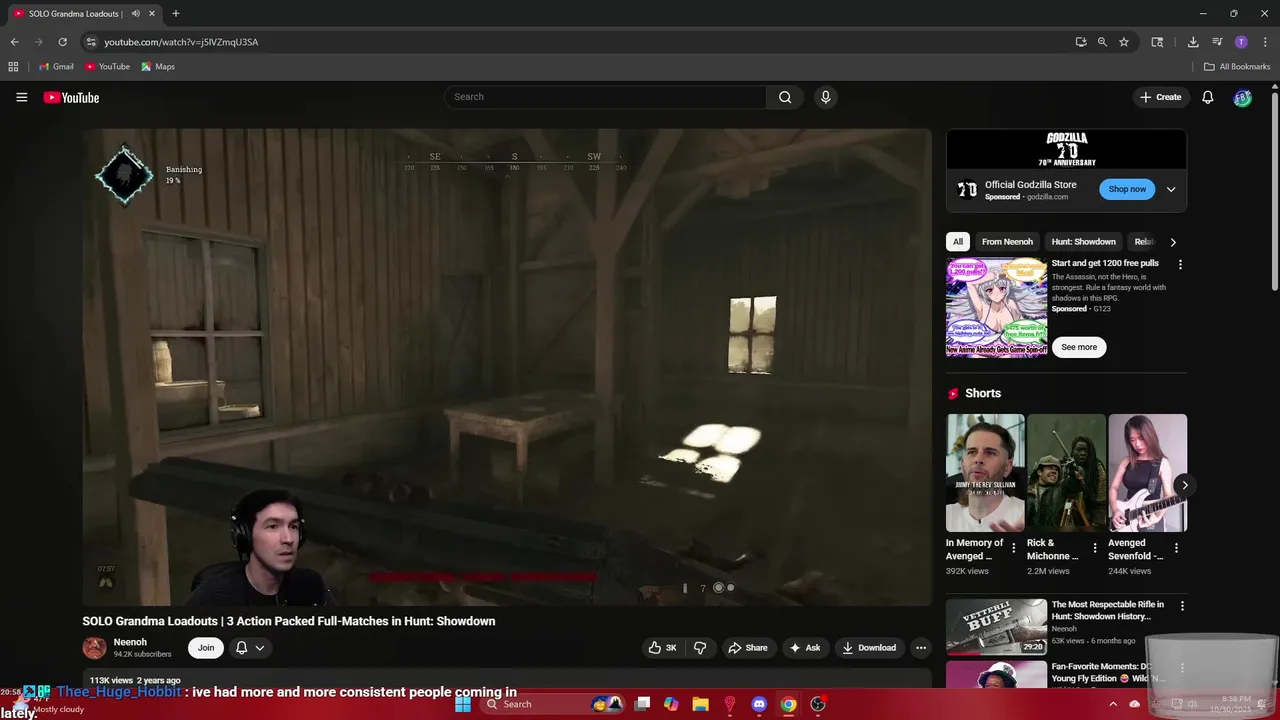
Task: Show next Shorts with the arrow
Action: pyautogui.click(x=1185, y=485)
